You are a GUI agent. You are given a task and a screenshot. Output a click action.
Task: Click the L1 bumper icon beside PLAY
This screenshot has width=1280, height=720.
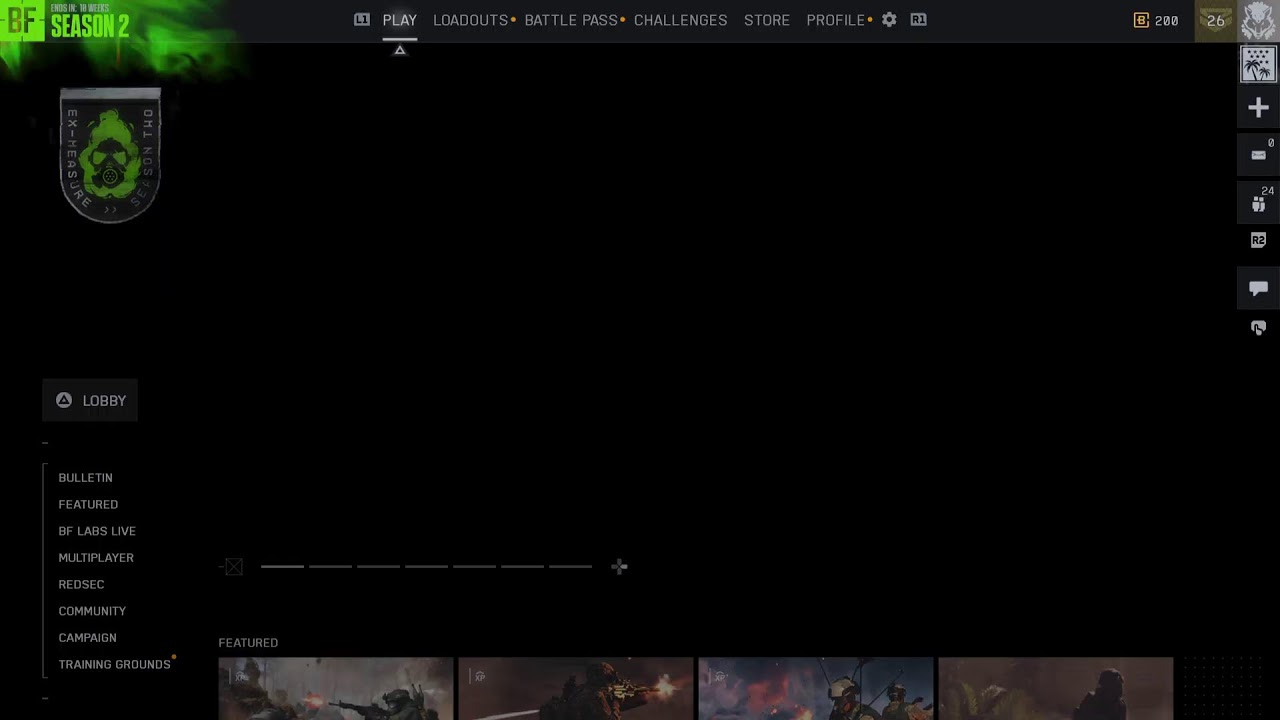[362, 20]
